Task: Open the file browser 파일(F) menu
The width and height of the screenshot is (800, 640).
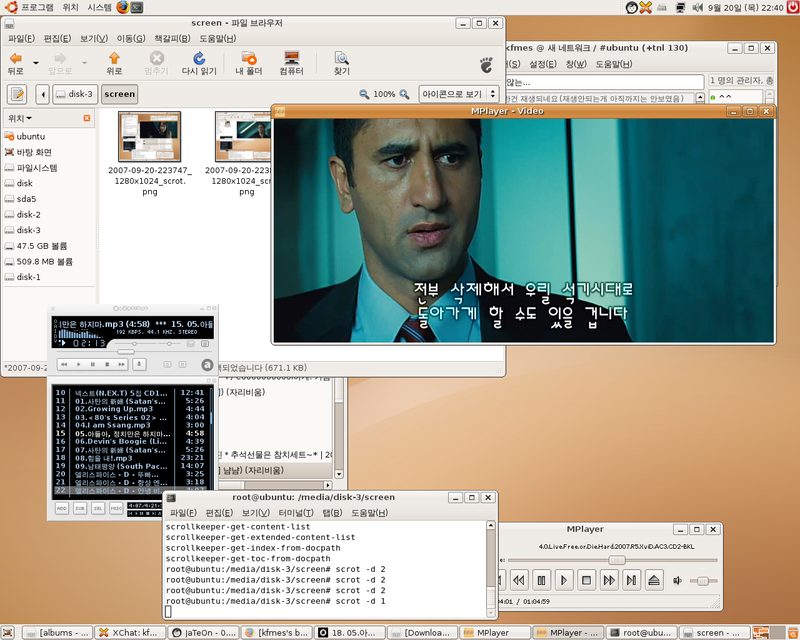Action: 21,38
